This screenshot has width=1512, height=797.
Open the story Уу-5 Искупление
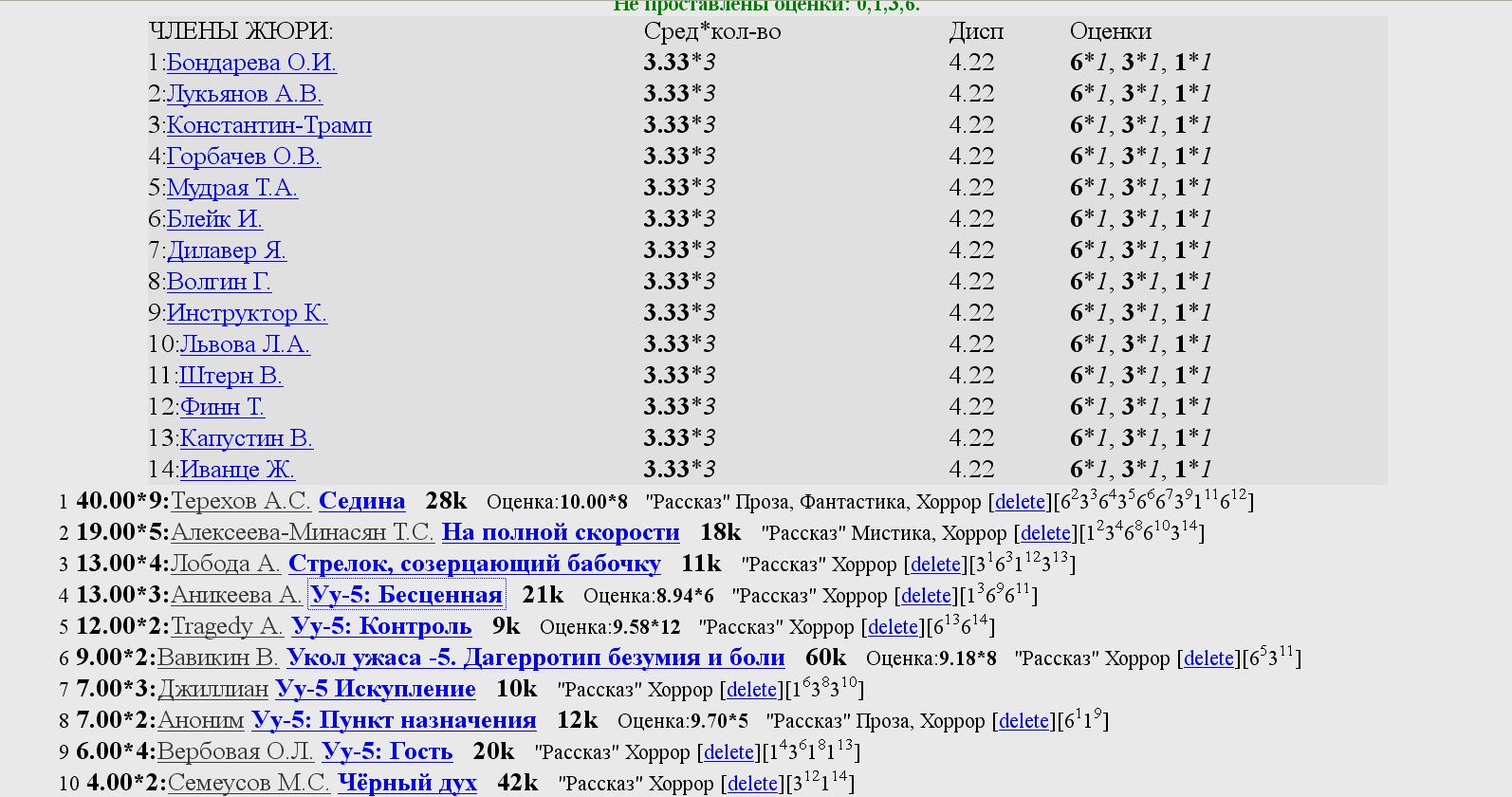pos(376,689)
